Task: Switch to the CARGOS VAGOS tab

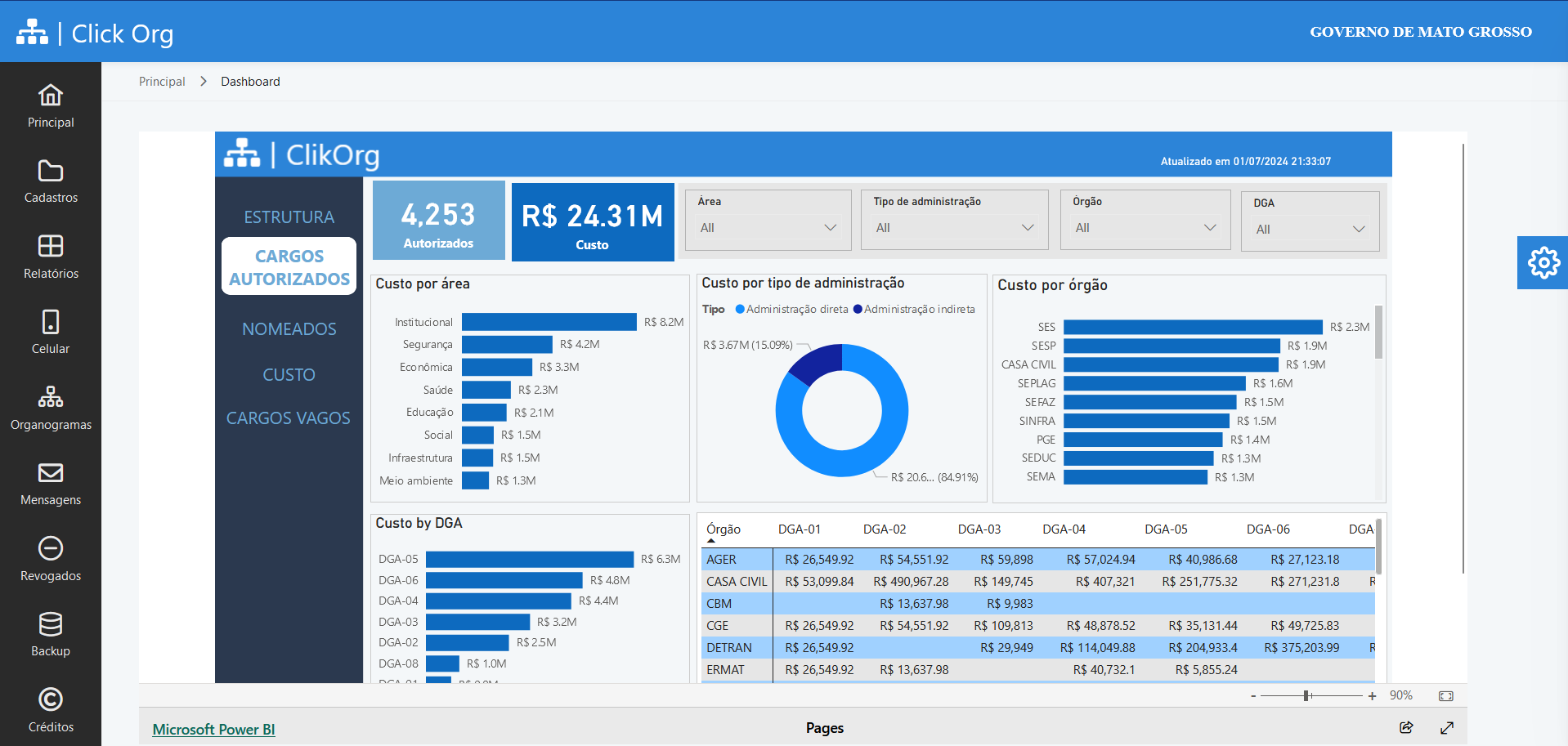Action: coord(289,418)
